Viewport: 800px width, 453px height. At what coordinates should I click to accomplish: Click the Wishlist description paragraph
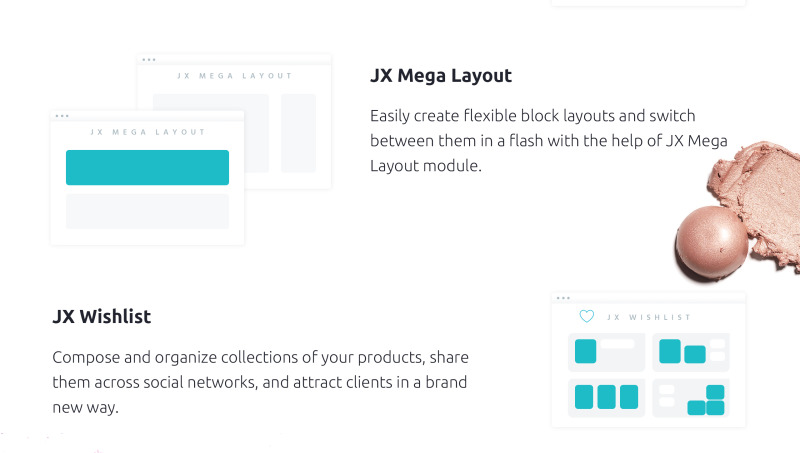click(260, 382)
